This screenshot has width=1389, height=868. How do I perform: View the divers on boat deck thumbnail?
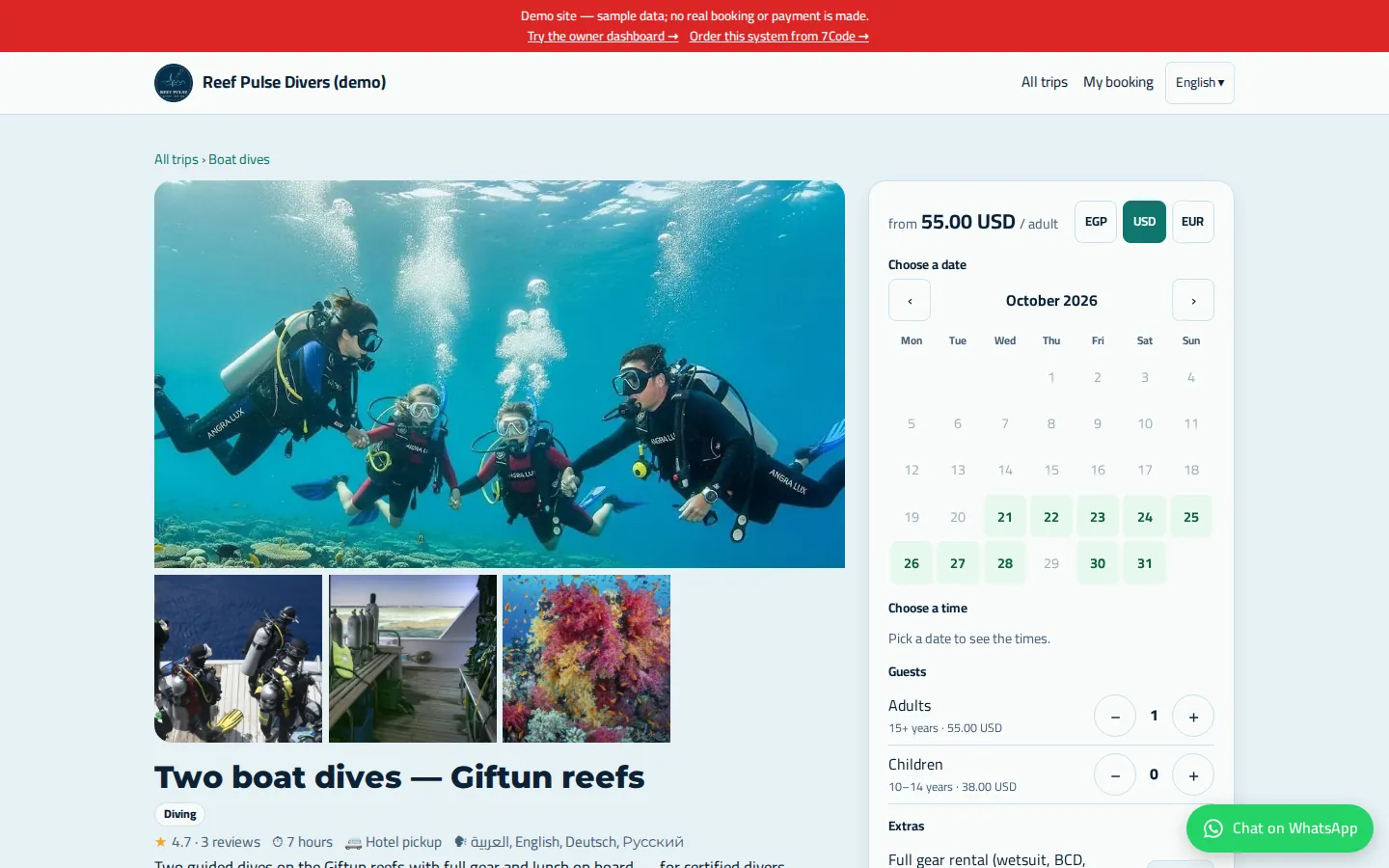(238, 659)
